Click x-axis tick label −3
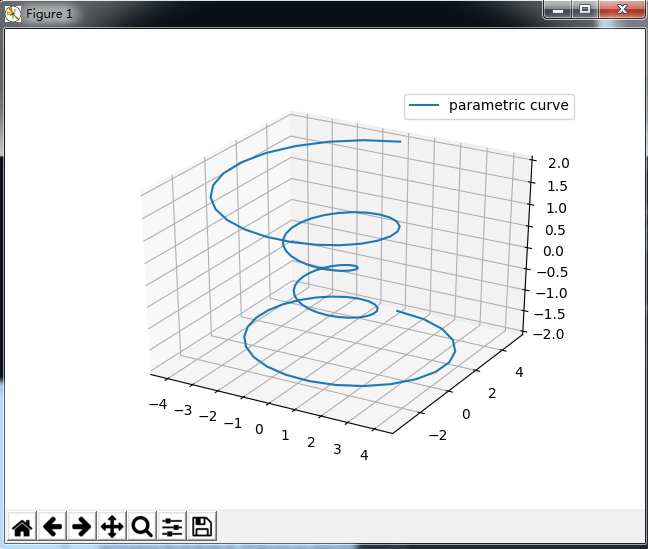This screenshot has width=648, height=549. pos(183,410)
